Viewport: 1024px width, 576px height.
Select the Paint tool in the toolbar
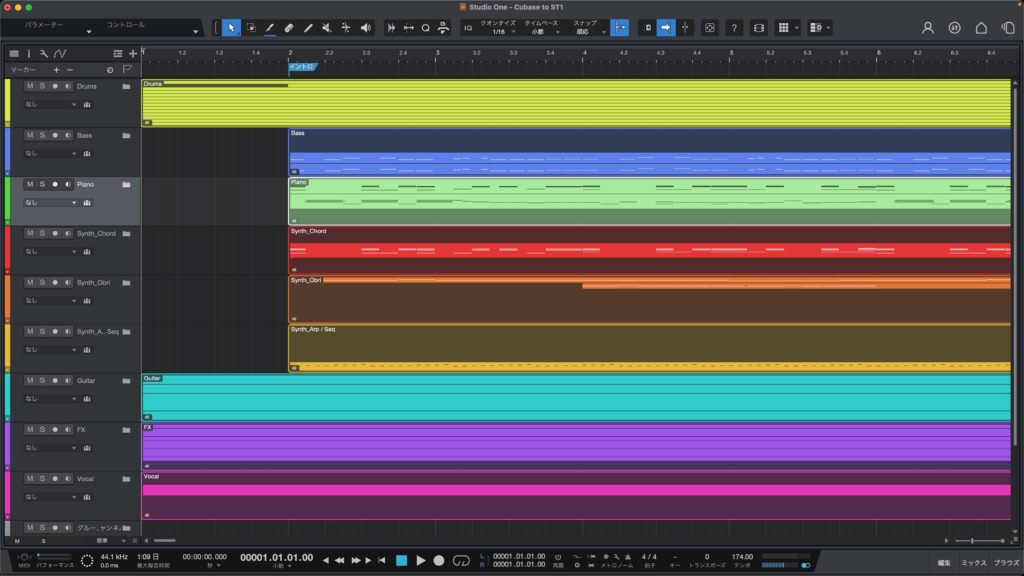[270, 28]
